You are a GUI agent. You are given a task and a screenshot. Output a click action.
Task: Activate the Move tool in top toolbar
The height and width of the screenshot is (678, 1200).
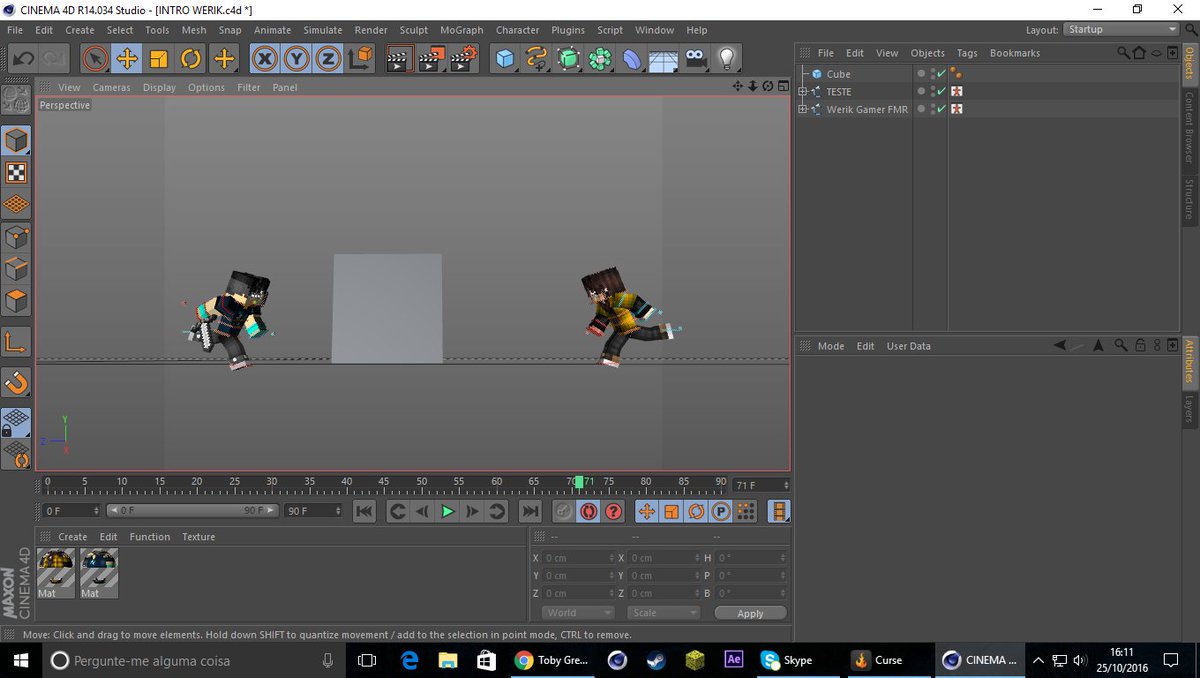click(127, 59)
